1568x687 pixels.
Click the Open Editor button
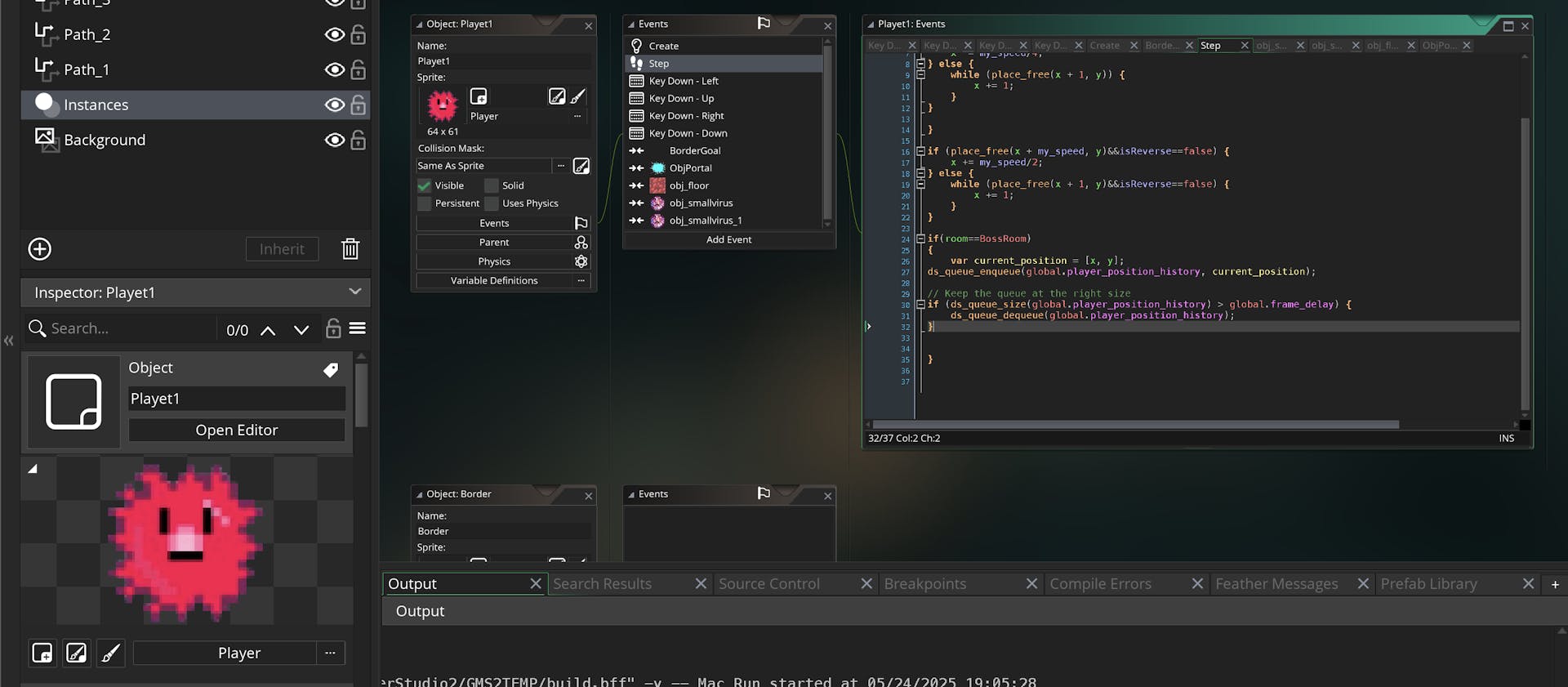point(237,430)
